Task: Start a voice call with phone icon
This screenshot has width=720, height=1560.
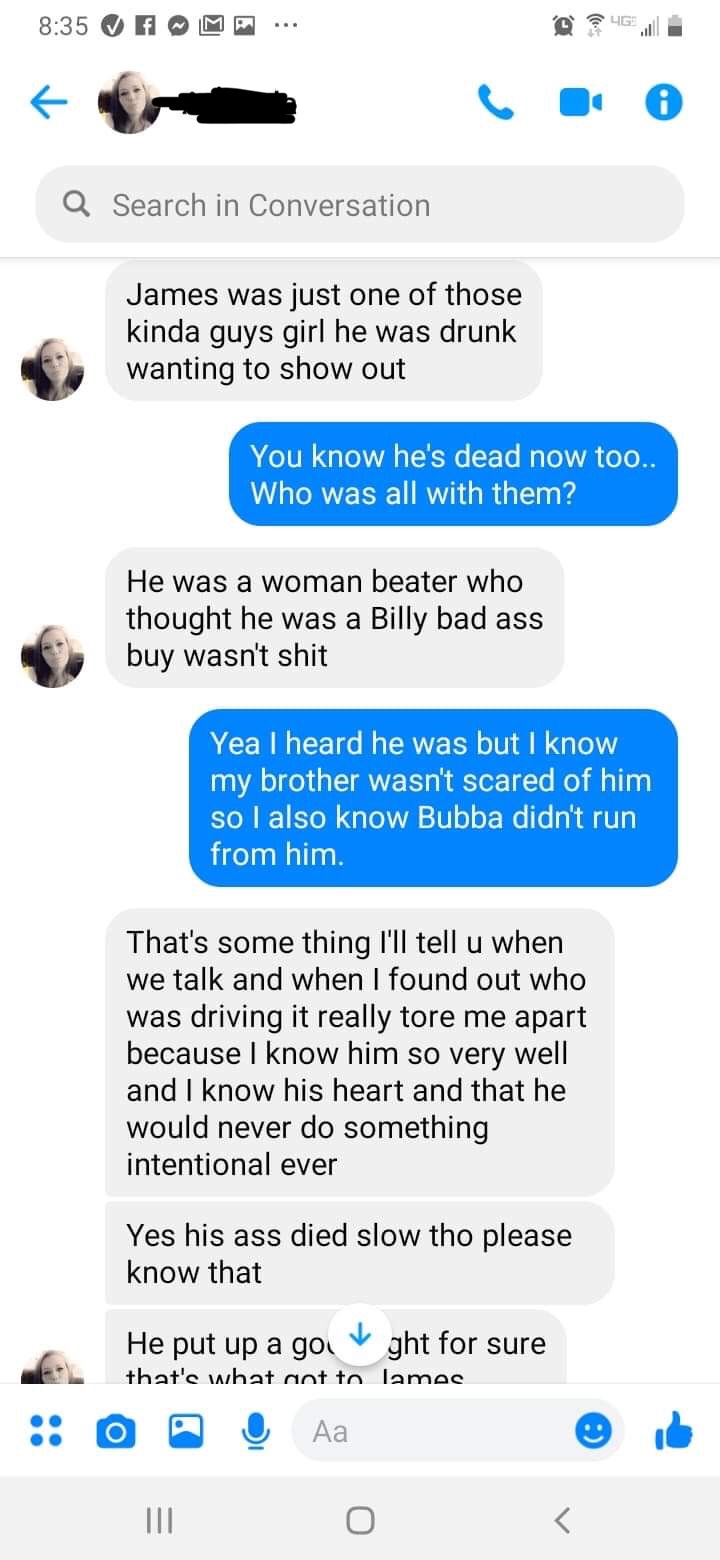Action: click(x=495, y=102)
